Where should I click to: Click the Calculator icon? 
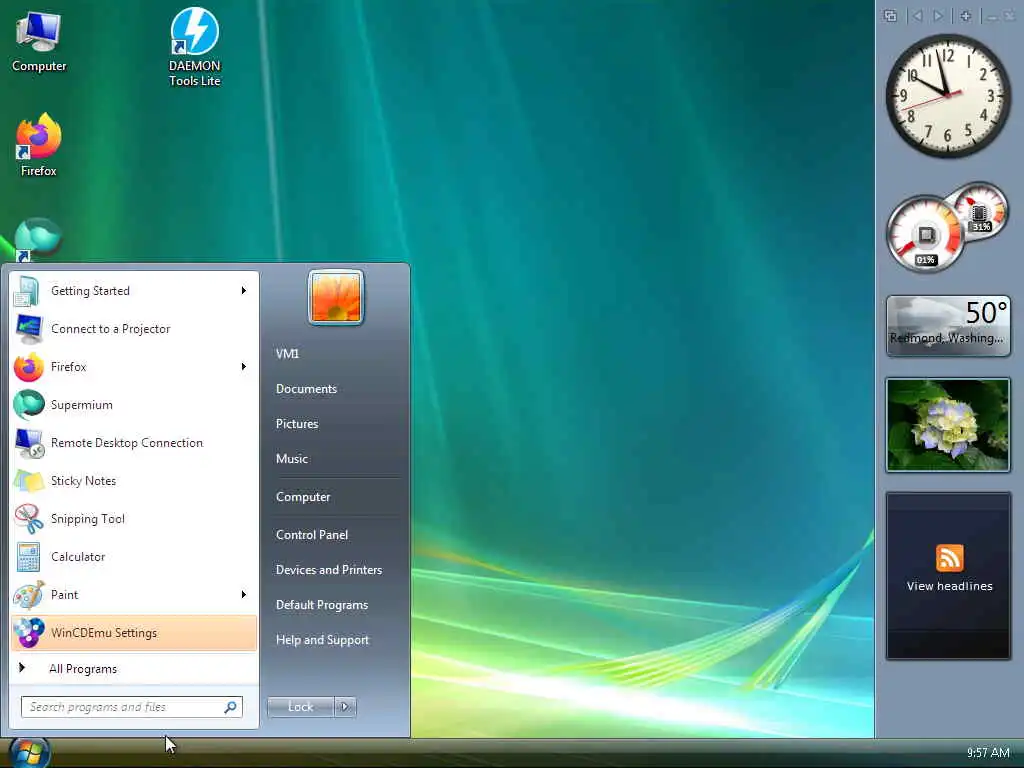(x=29, y=557)
